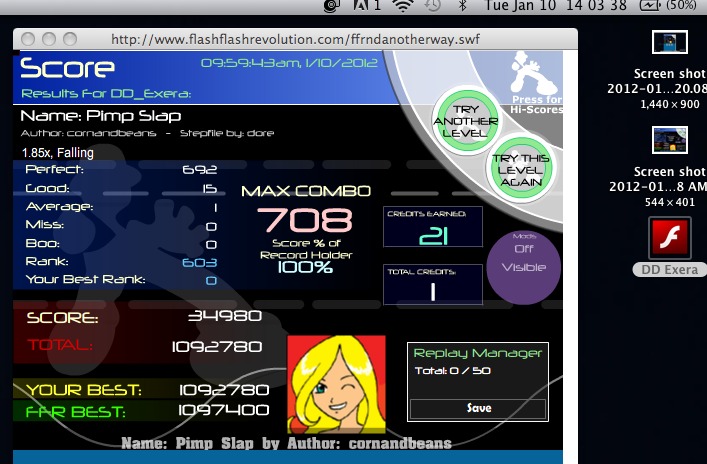Open Hi-Scores via the dancer logo
This screenshot has height=464, width=707.
click(x=535, y=83)
